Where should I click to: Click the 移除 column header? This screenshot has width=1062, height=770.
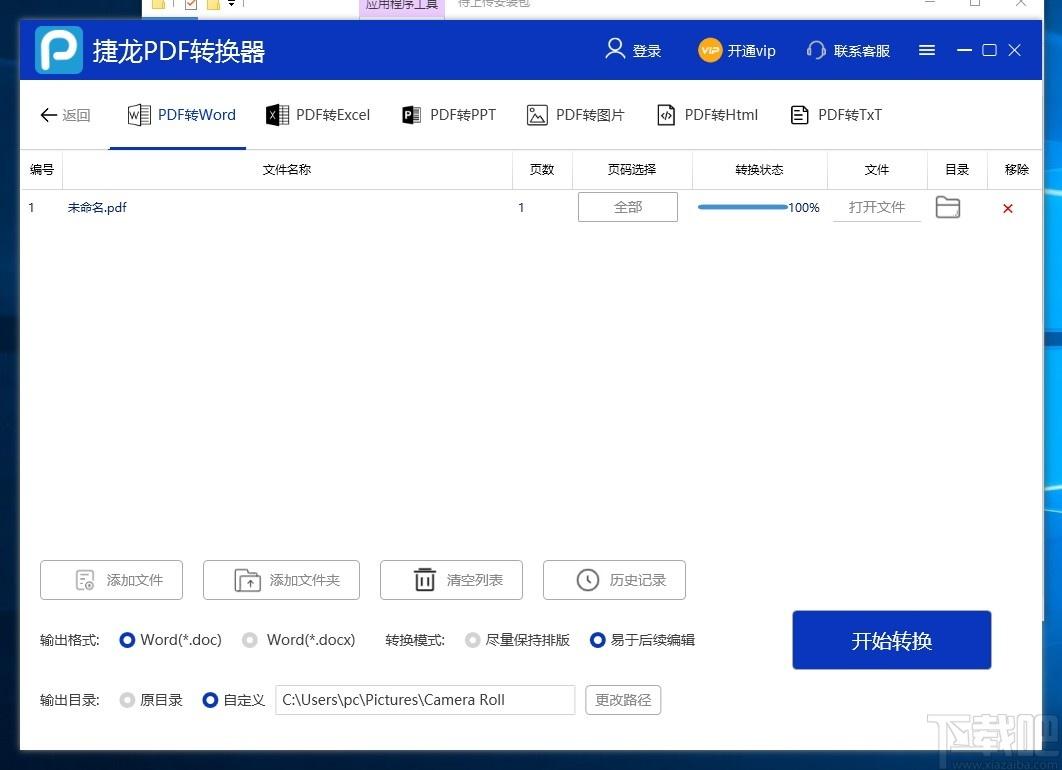(x=1017, y=170)
